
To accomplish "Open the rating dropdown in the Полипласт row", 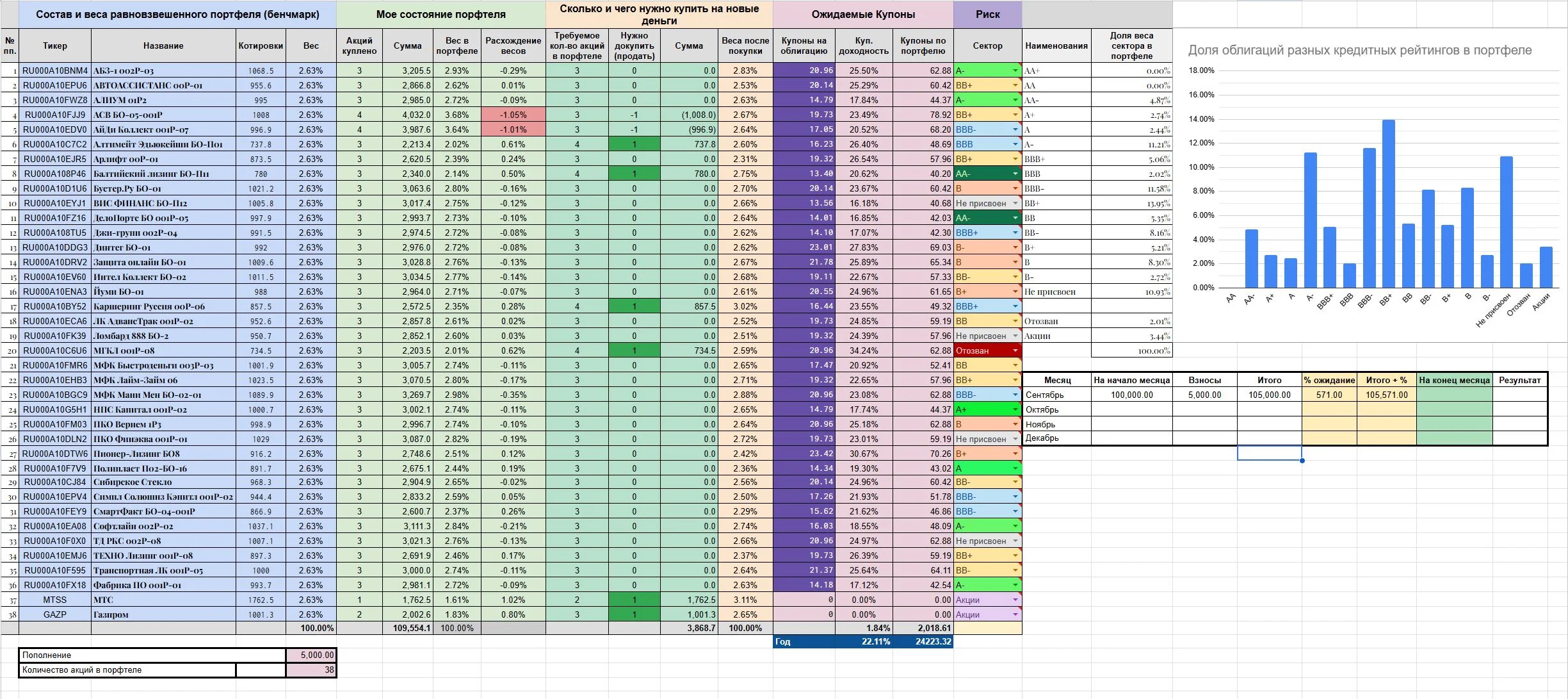I will pyautogui.click(x=1015, y=468).
